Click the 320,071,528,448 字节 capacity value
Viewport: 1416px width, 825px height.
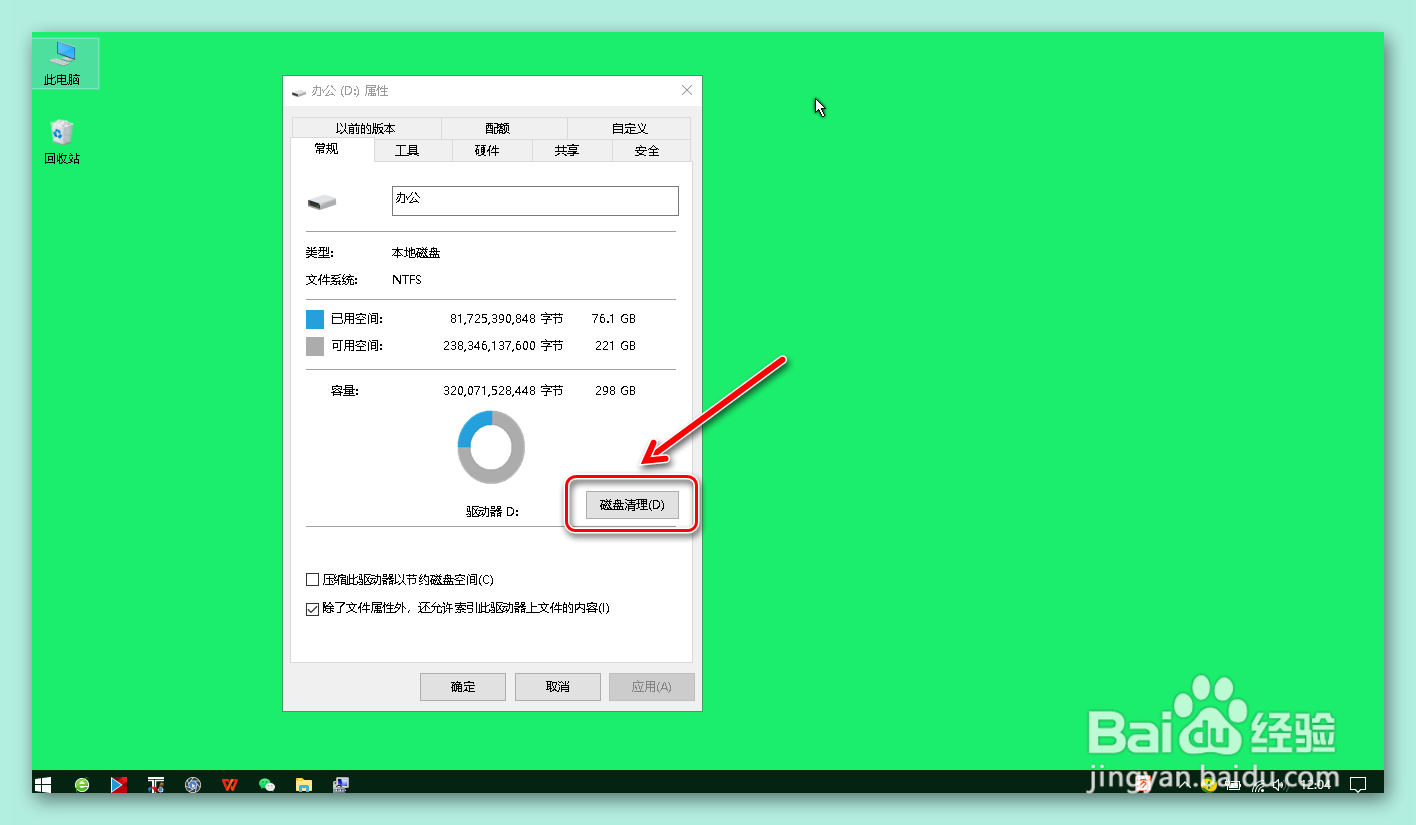point(503,391)
